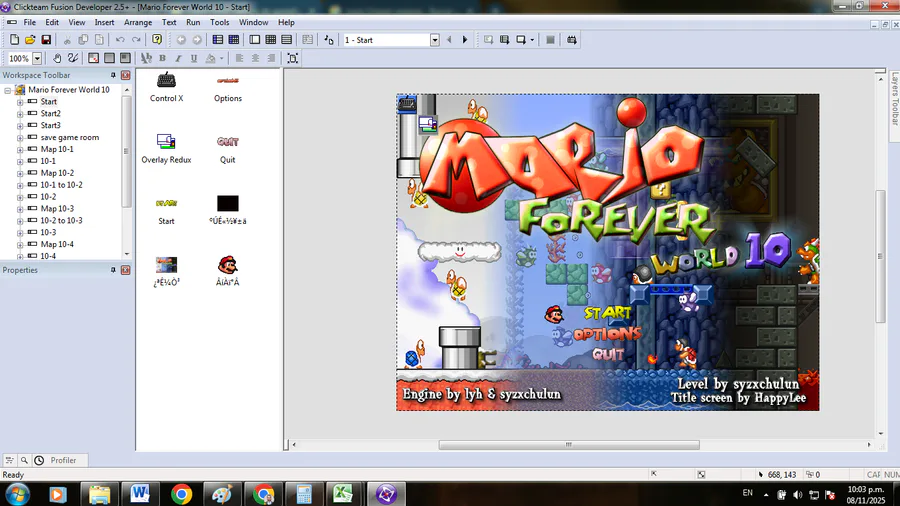Close the Workspace Toolbar panel
Image resolution: width=900 pixels, height=506 pixels.
coord(126,75)
